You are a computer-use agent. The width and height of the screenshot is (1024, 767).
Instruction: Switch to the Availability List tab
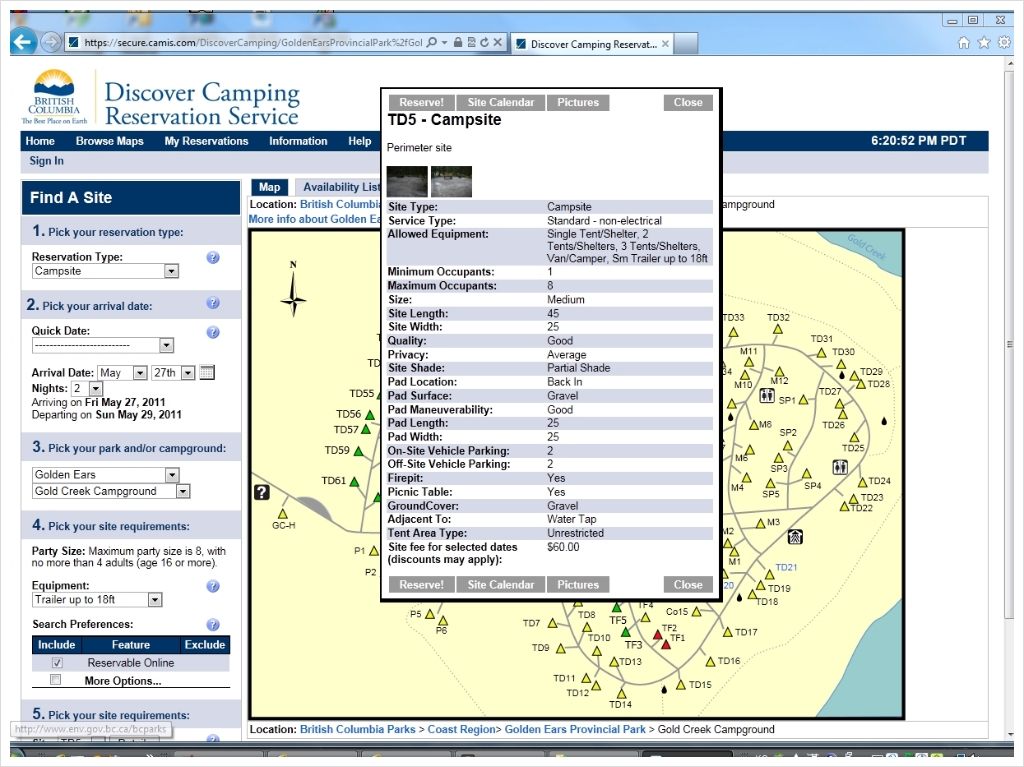[x=341, y=187]
